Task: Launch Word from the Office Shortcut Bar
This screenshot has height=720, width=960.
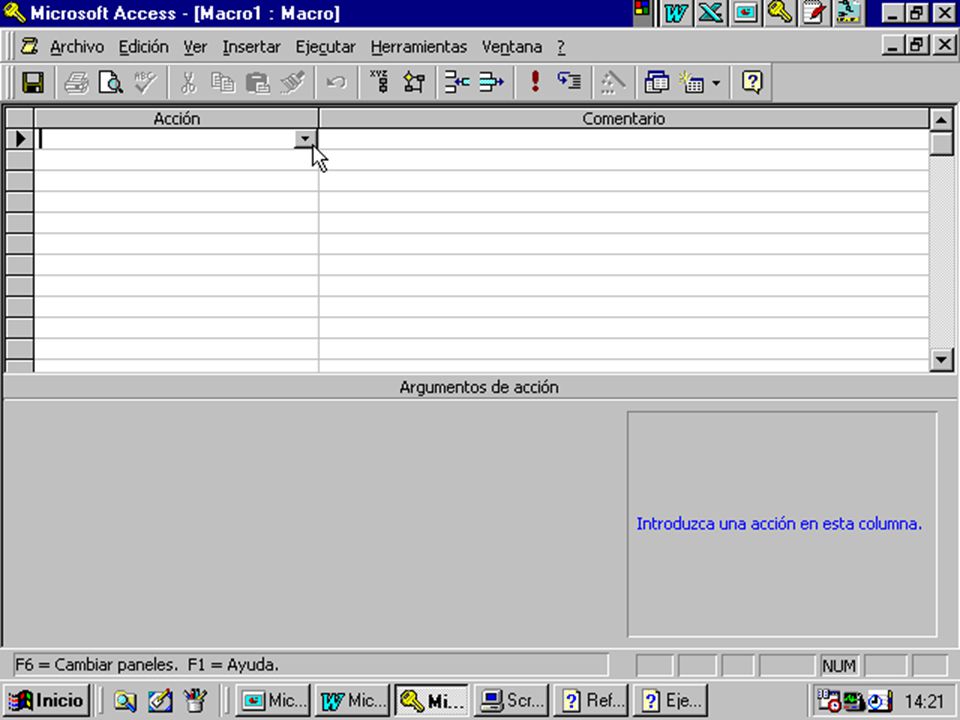Action: click(x=675, y=13)
